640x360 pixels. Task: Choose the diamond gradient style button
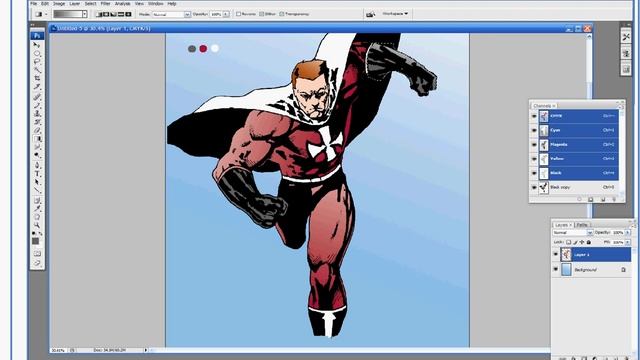(128, 14)
